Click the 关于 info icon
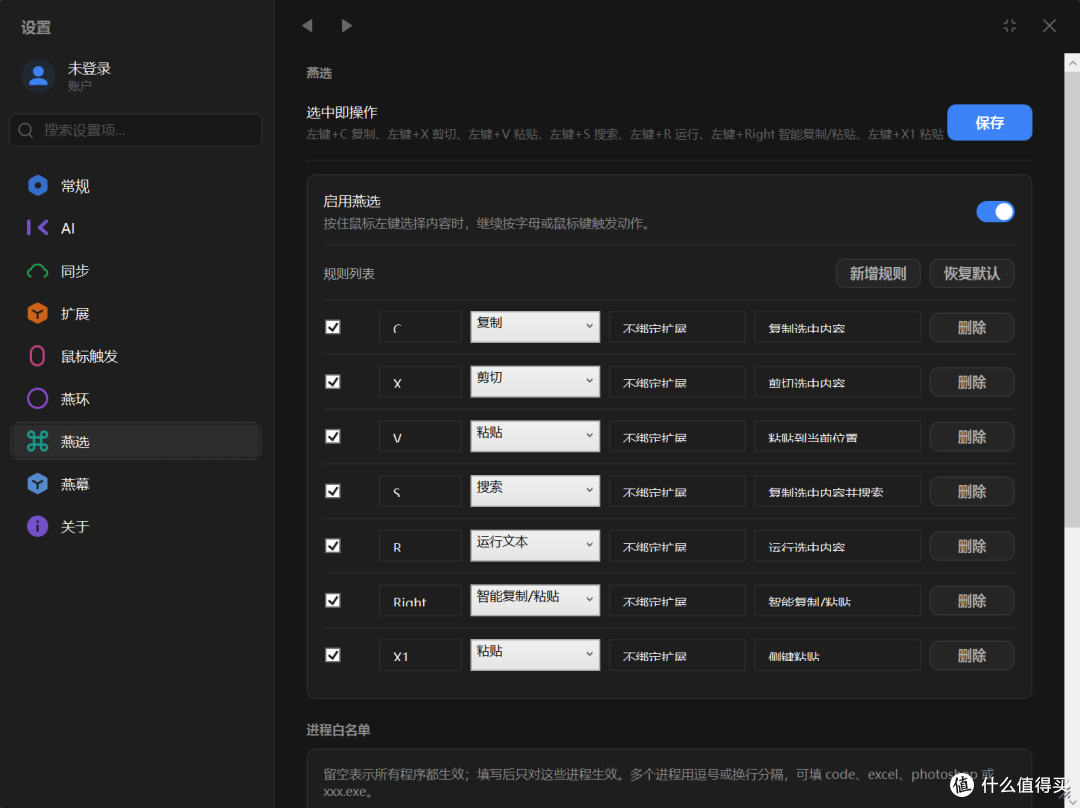This screenshot has height=808, width=1080. point(37,526)
